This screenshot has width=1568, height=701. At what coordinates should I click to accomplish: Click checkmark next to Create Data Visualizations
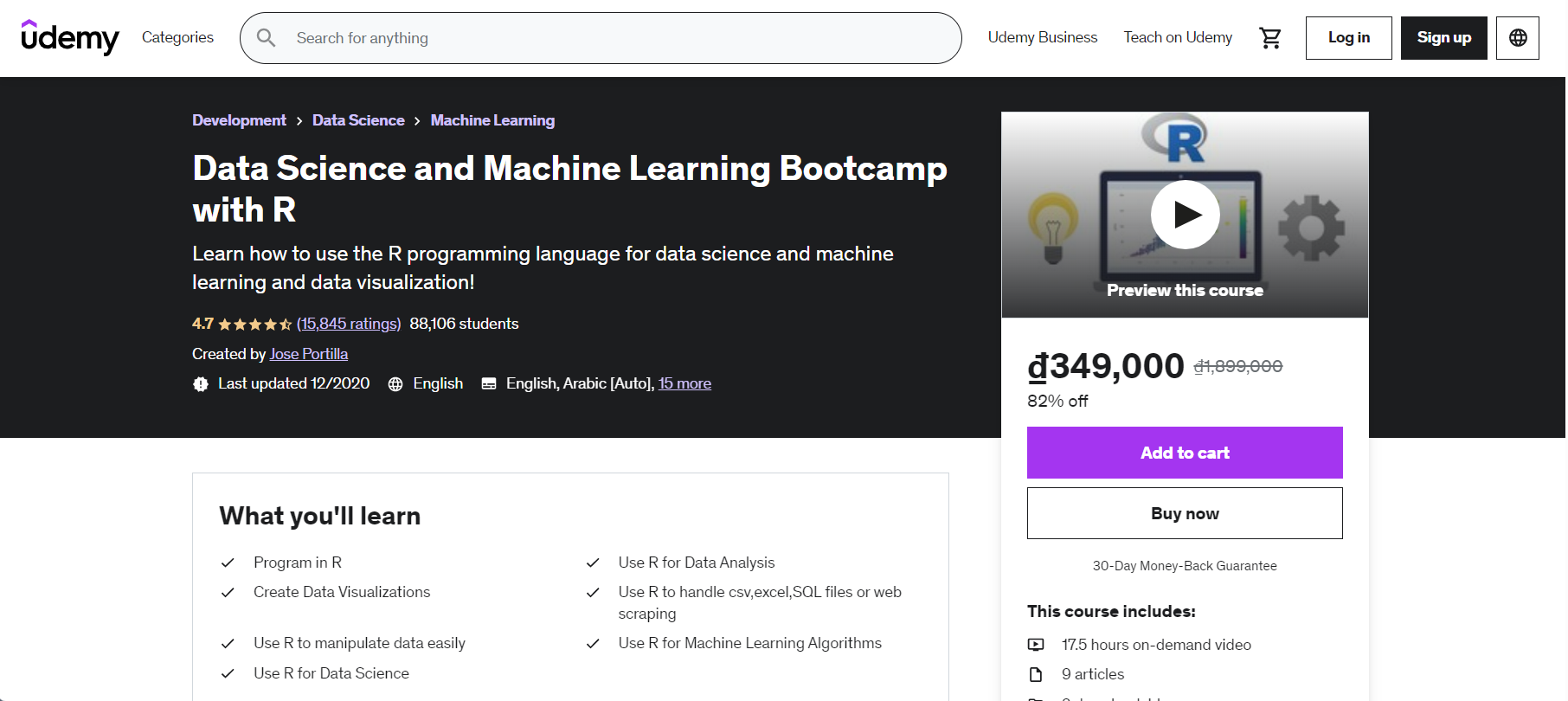point(228,593)
